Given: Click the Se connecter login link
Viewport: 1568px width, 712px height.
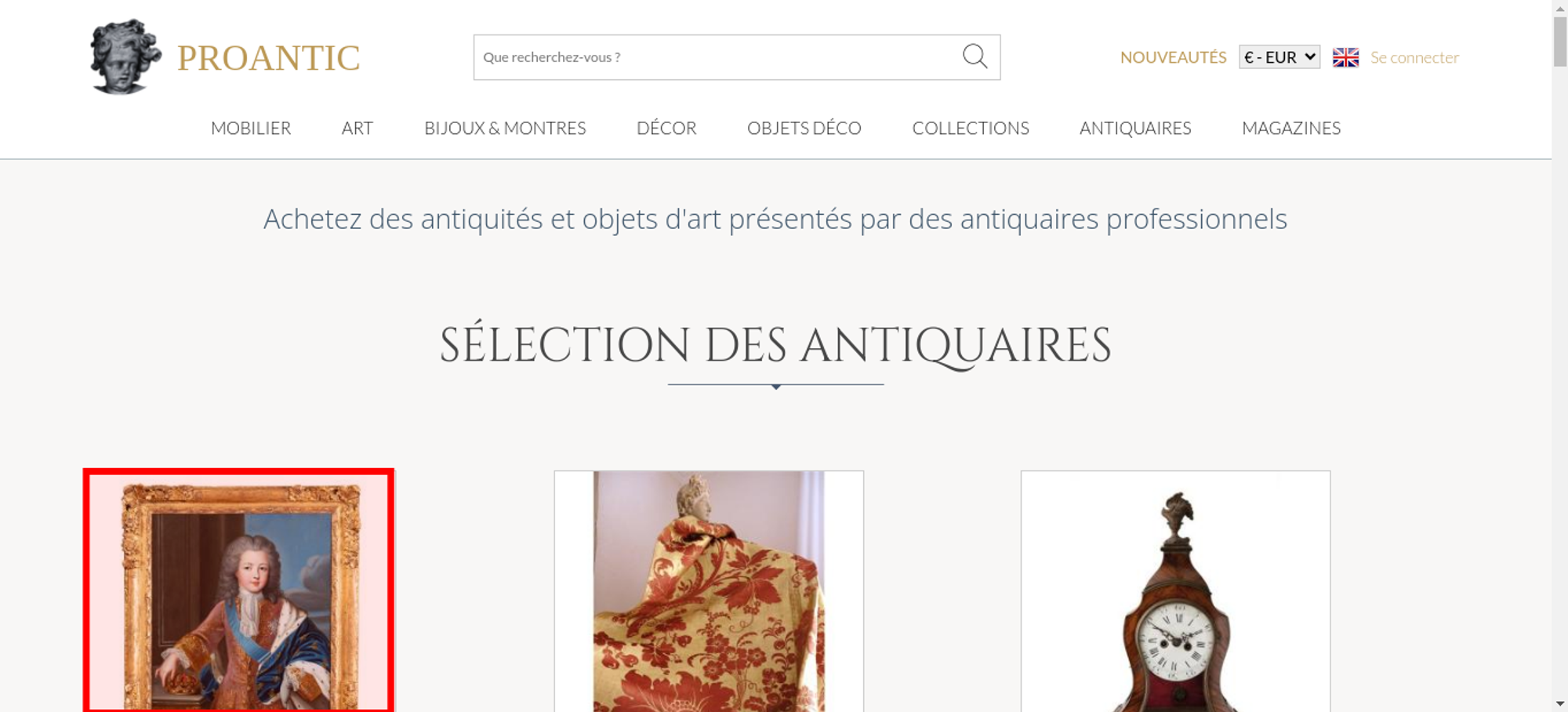Looking at the screenshot, I should pyautogui.click(x=1414, y=57).
